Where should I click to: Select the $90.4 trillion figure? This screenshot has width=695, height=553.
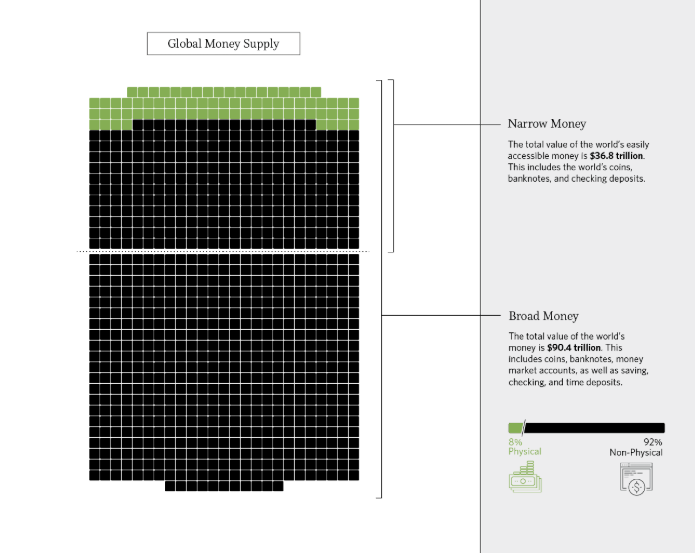574,348
